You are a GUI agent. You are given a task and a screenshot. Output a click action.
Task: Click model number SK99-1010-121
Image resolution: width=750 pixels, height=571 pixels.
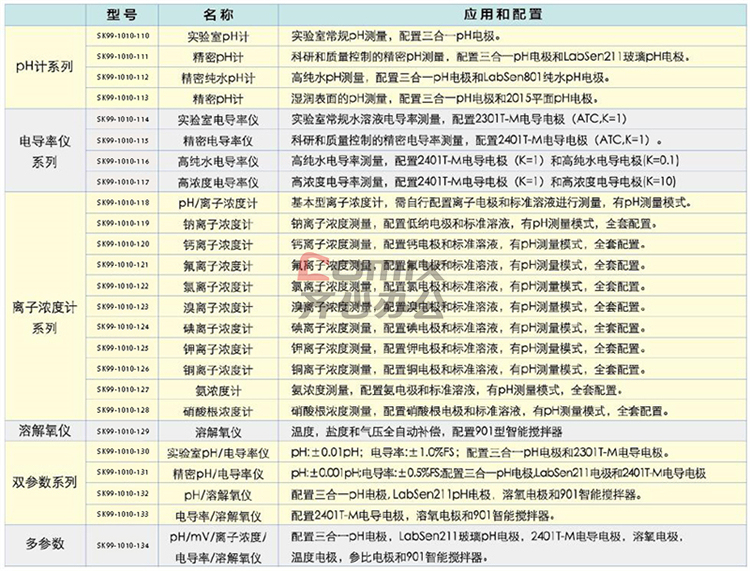point(123,265)
